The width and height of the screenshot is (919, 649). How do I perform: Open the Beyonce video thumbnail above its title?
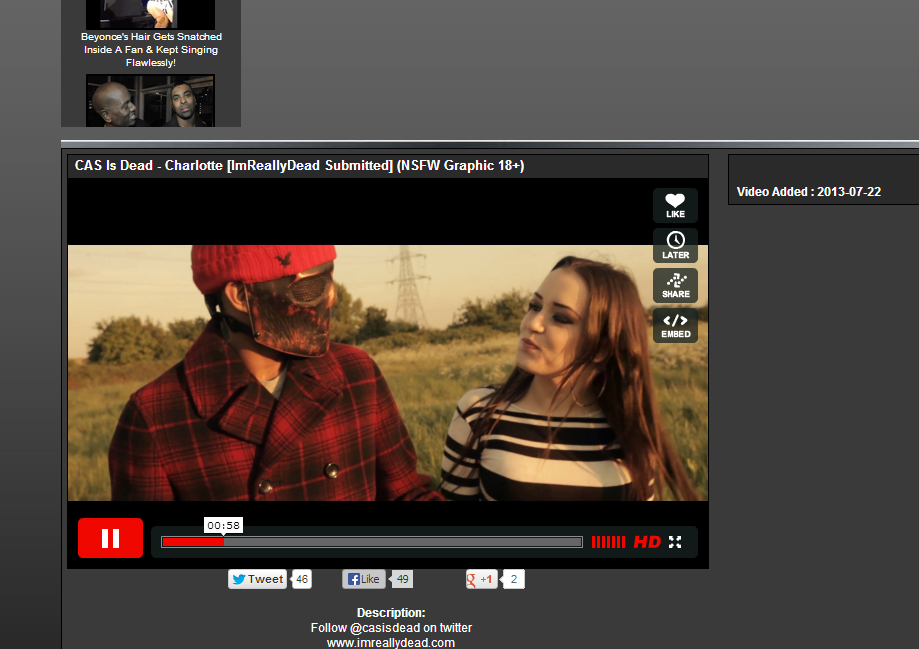tap(151, 14)
